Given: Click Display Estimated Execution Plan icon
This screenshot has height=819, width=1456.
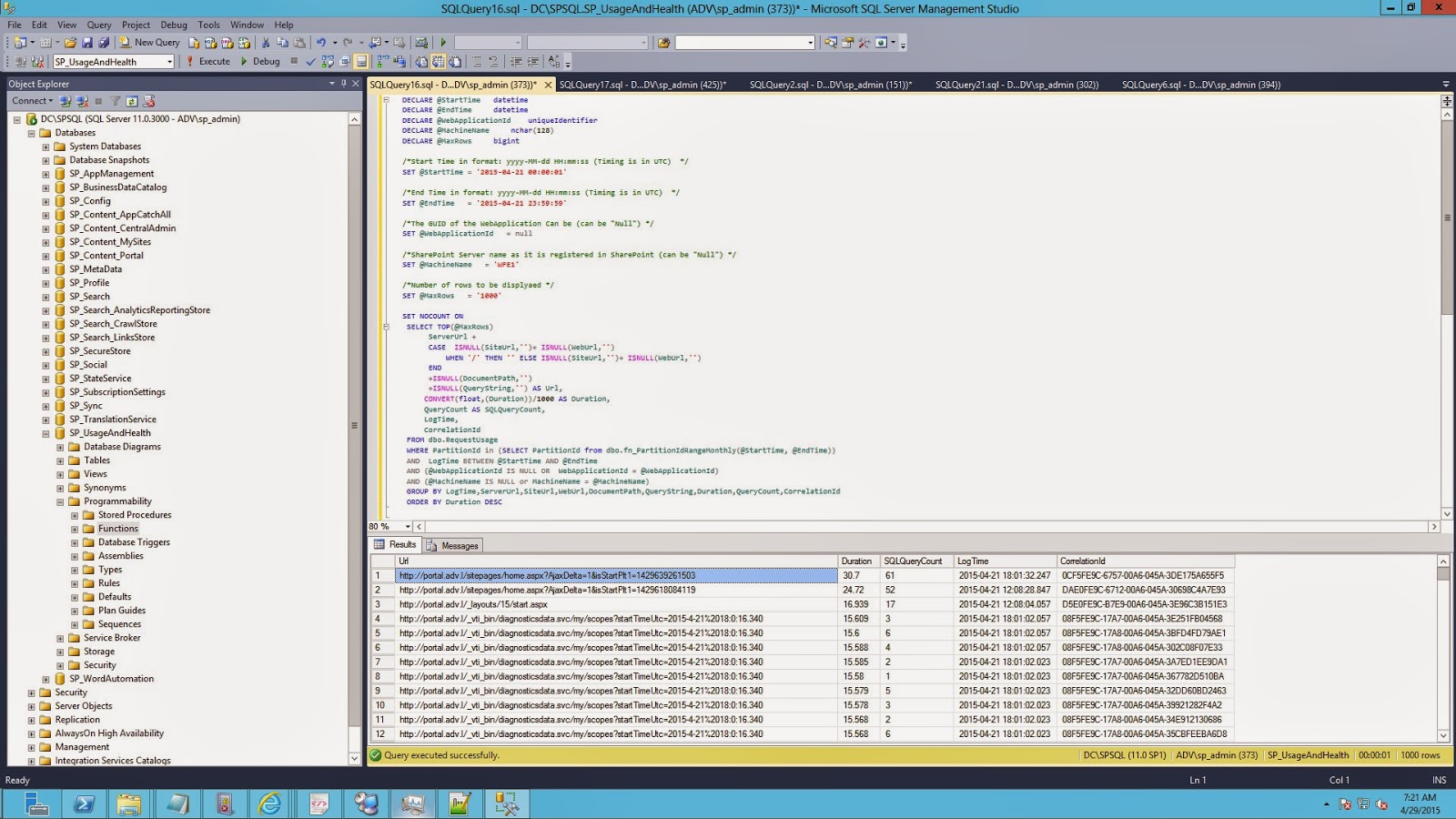Looking at the screenshot, I should click(x=328, y=62).
